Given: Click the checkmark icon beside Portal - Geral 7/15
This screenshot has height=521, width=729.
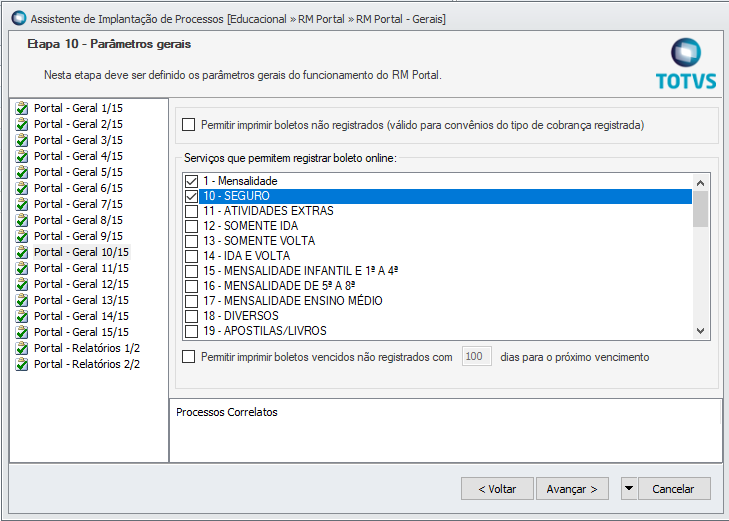Looking at the screenshot, I should click(x=21, y=204).
